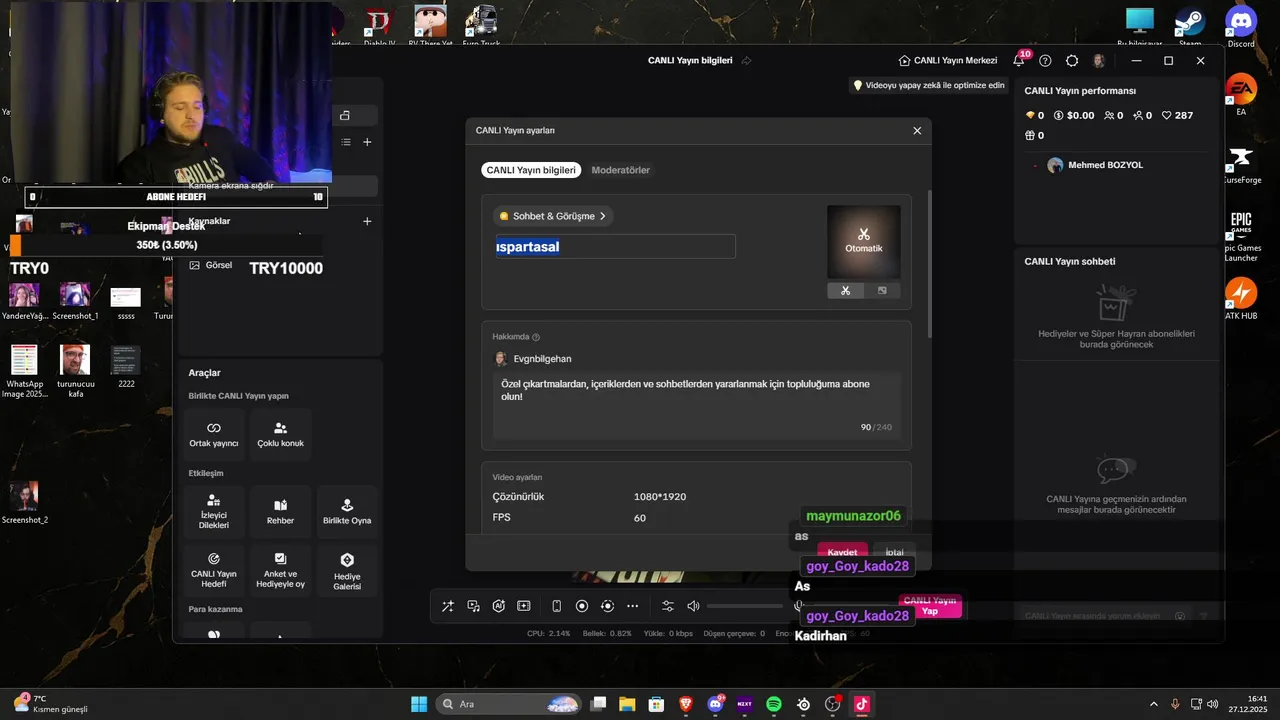Add a new scene with top plus icon
The width and height of the screenshot is (1280, 720).
tap(367, 142)
